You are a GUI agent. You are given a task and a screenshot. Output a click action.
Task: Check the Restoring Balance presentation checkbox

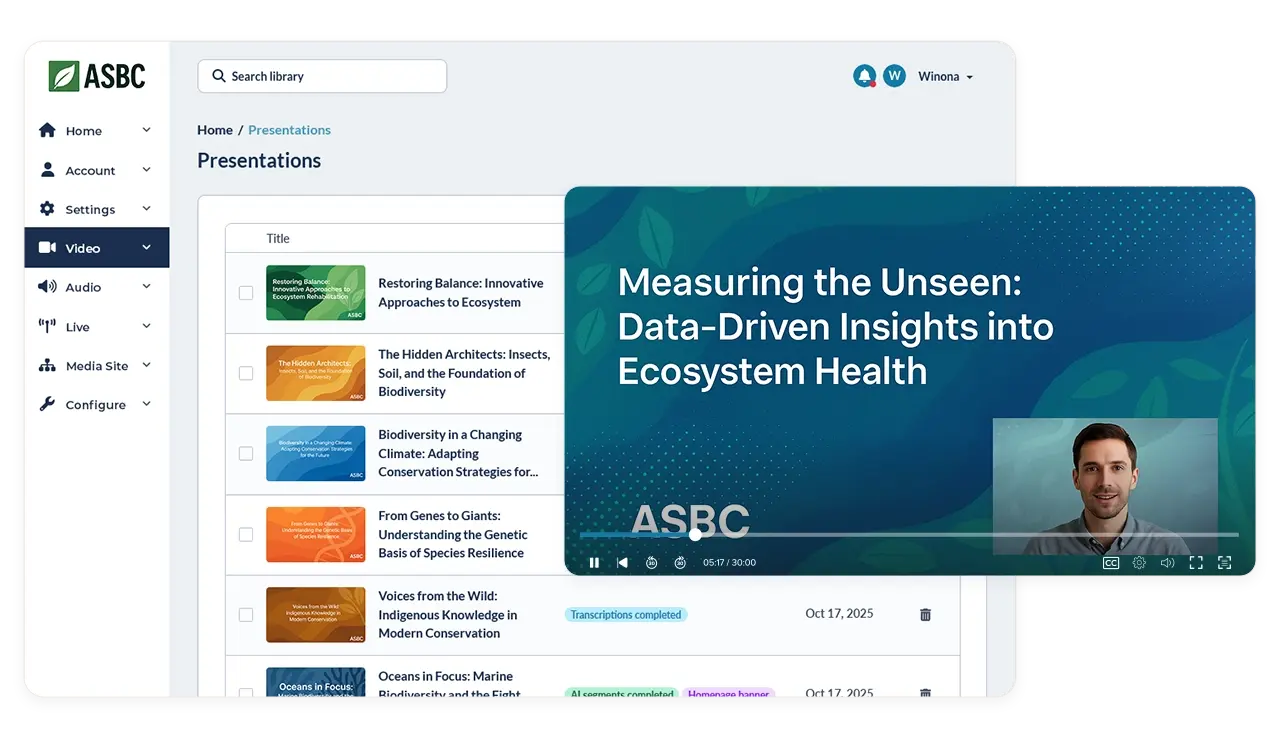coord(246,293)
